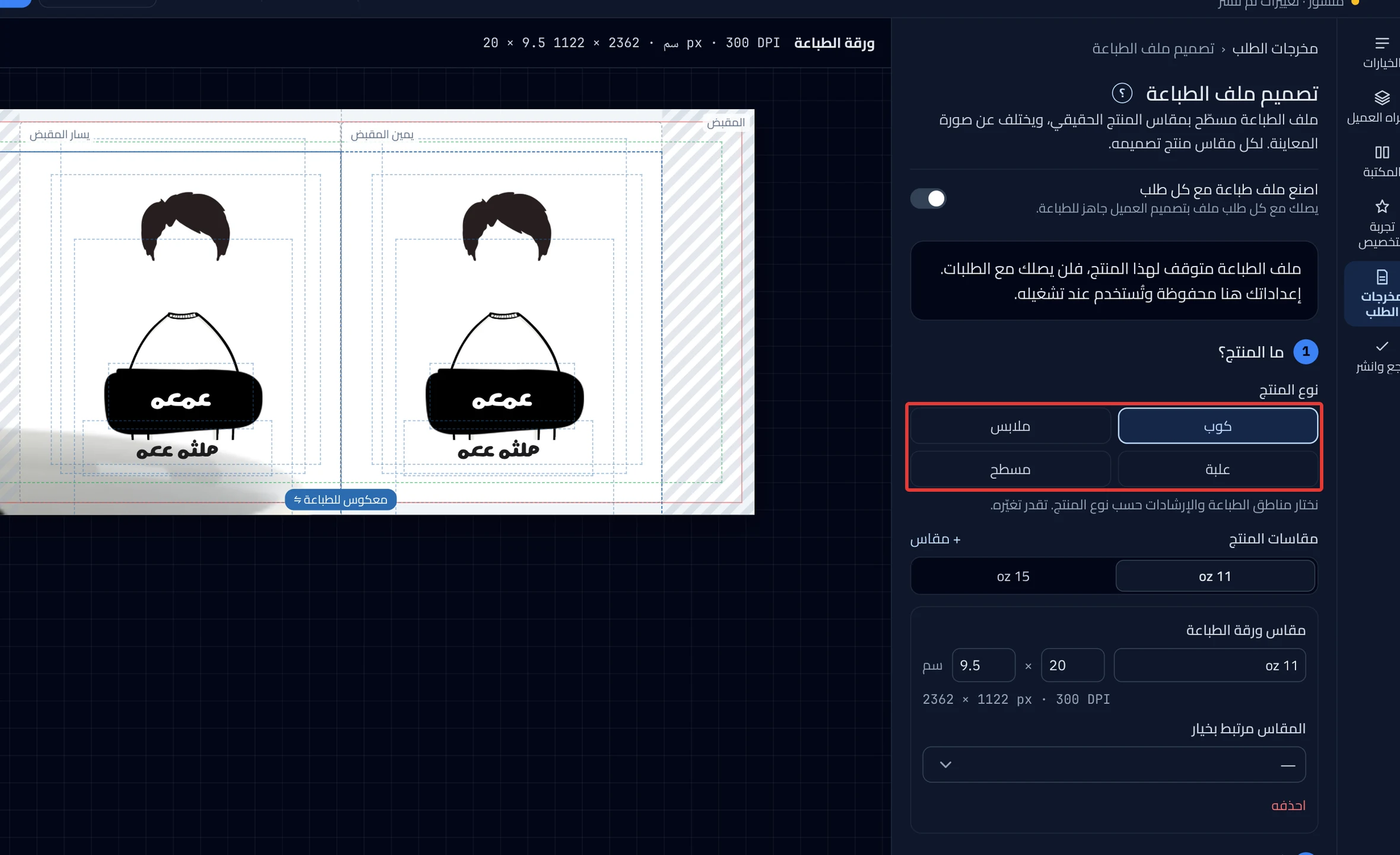
Task: Toggle اصنع ملف طباعة مع كل طلب switch
Action: pyautogui.click(x=928, y=198)
